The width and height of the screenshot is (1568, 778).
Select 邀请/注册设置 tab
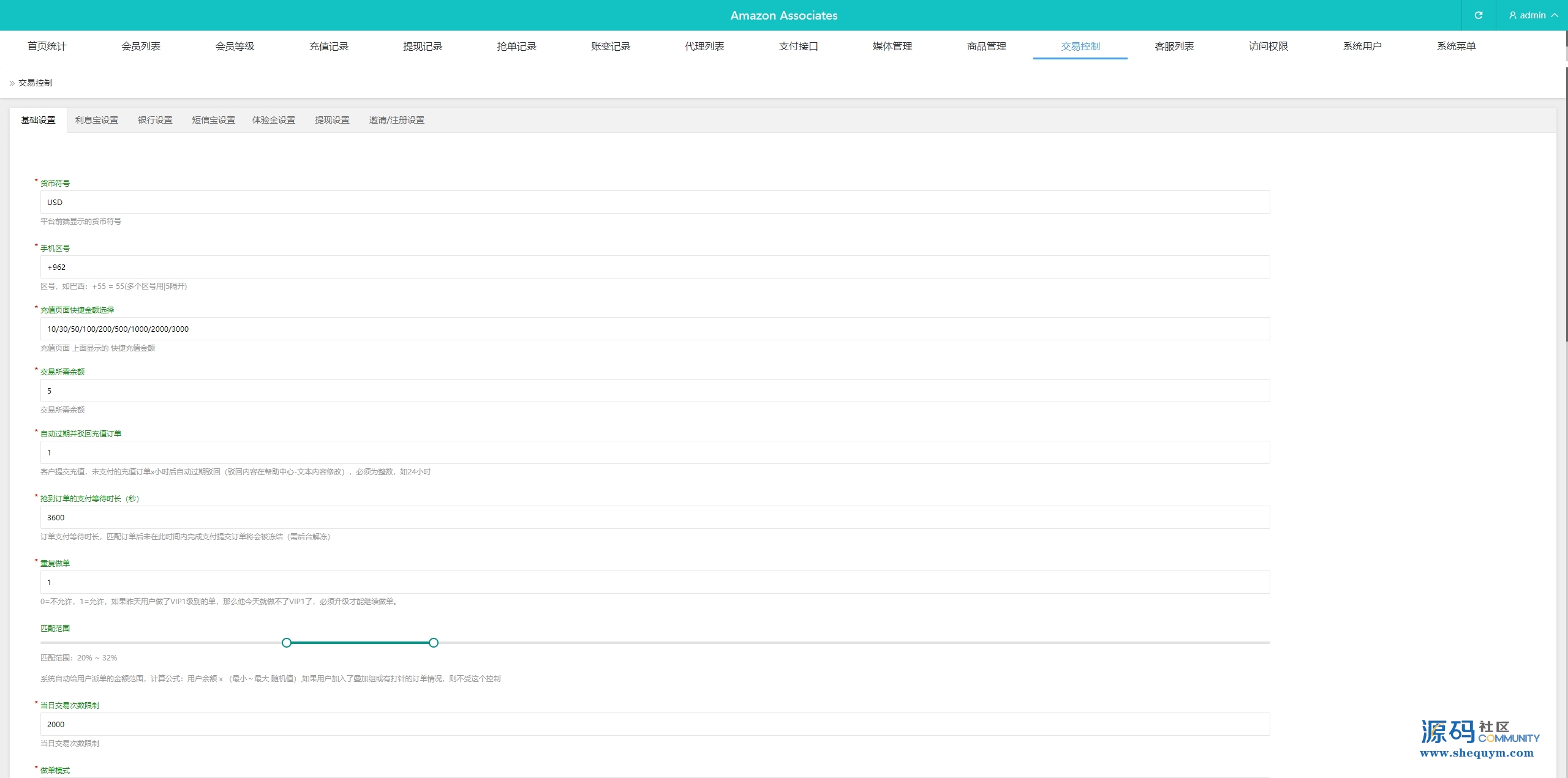click(x=396, y=121)
